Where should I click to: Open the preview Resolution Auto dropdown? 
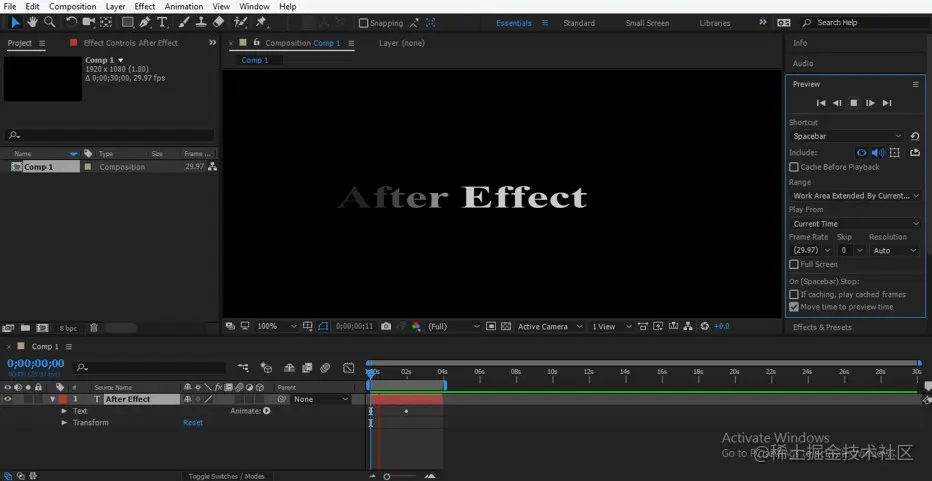pos(895,250)
